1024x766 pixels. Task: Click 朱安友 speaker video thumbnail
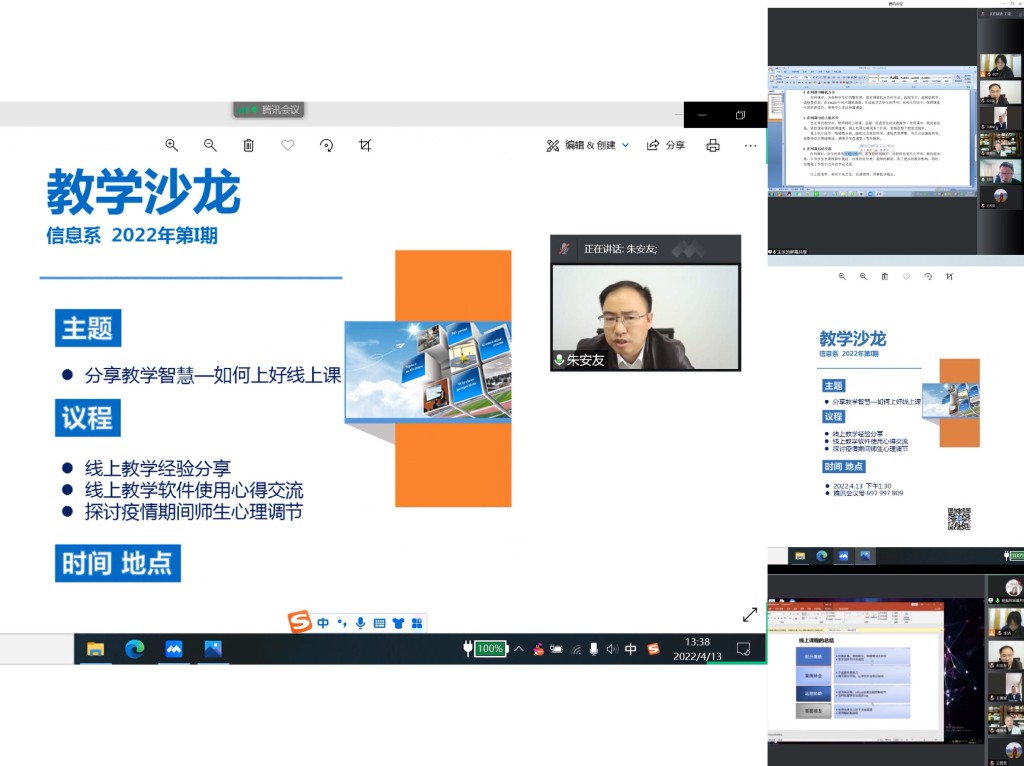coord(645,317)
